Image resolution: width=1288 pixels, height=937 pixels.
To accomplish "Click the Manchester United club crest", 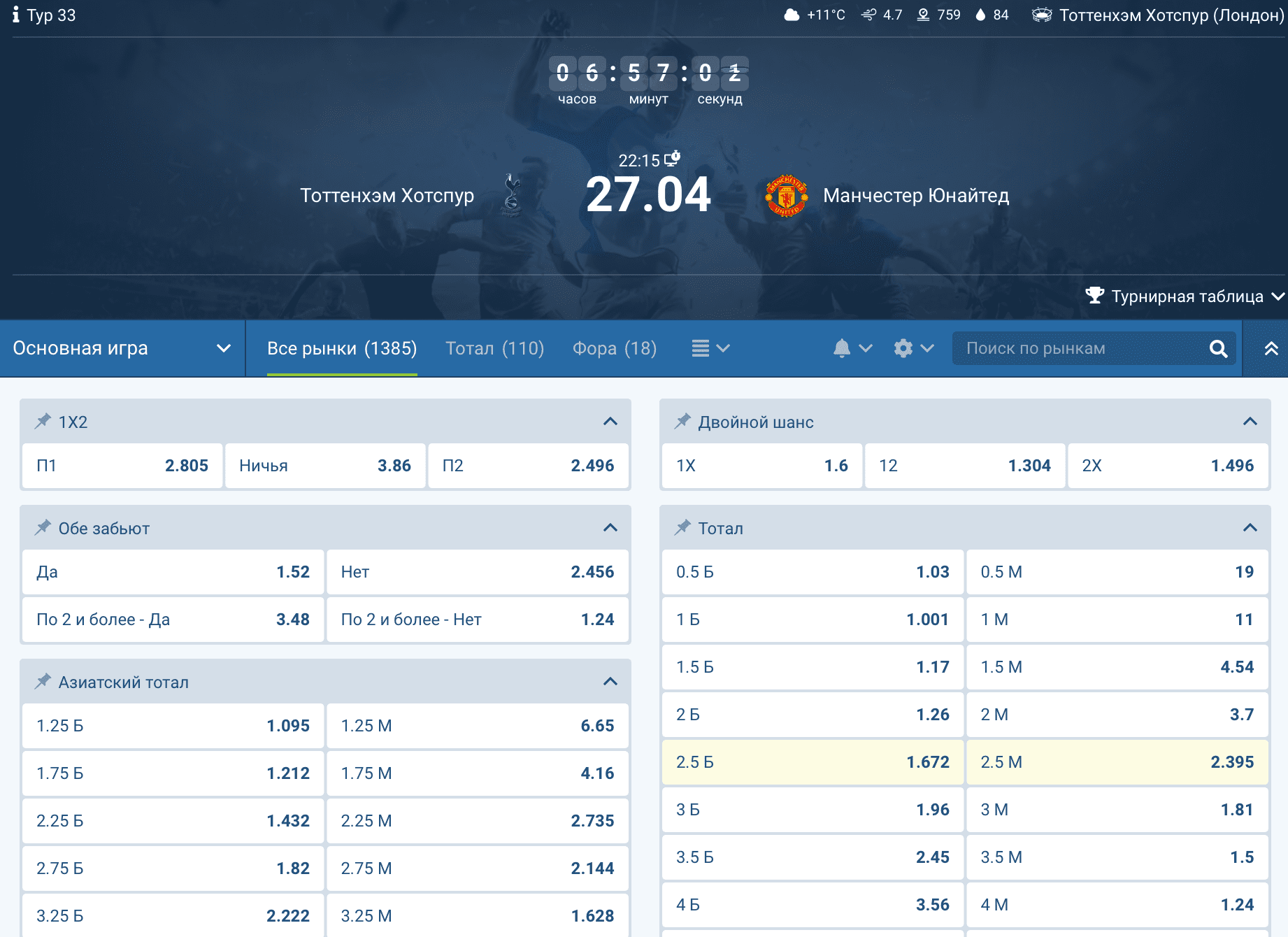I will pos(787,195).
